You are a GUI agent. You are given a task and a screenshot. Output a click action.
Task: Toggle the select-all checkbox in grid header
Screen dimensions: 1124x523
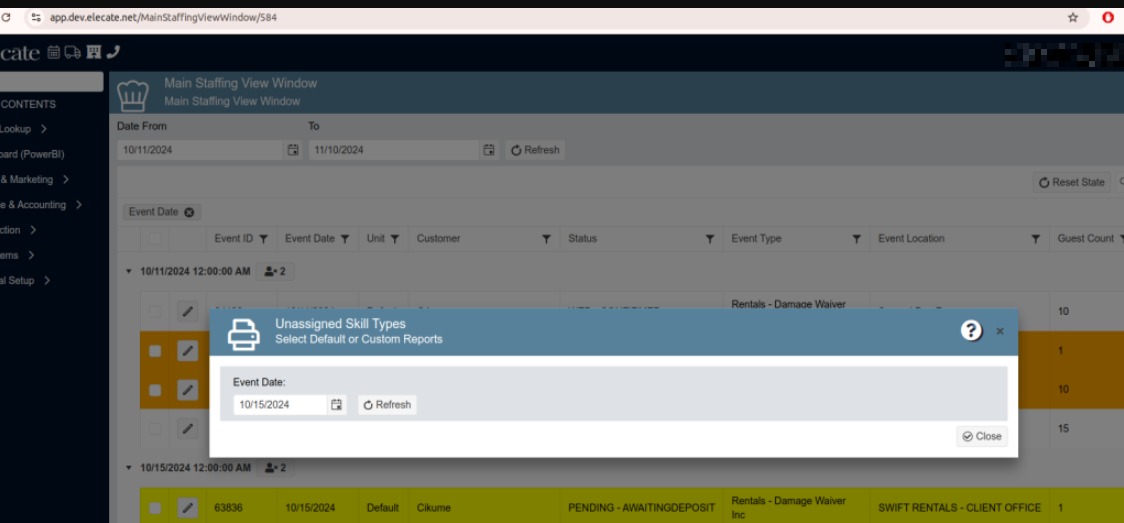(155, 239)
